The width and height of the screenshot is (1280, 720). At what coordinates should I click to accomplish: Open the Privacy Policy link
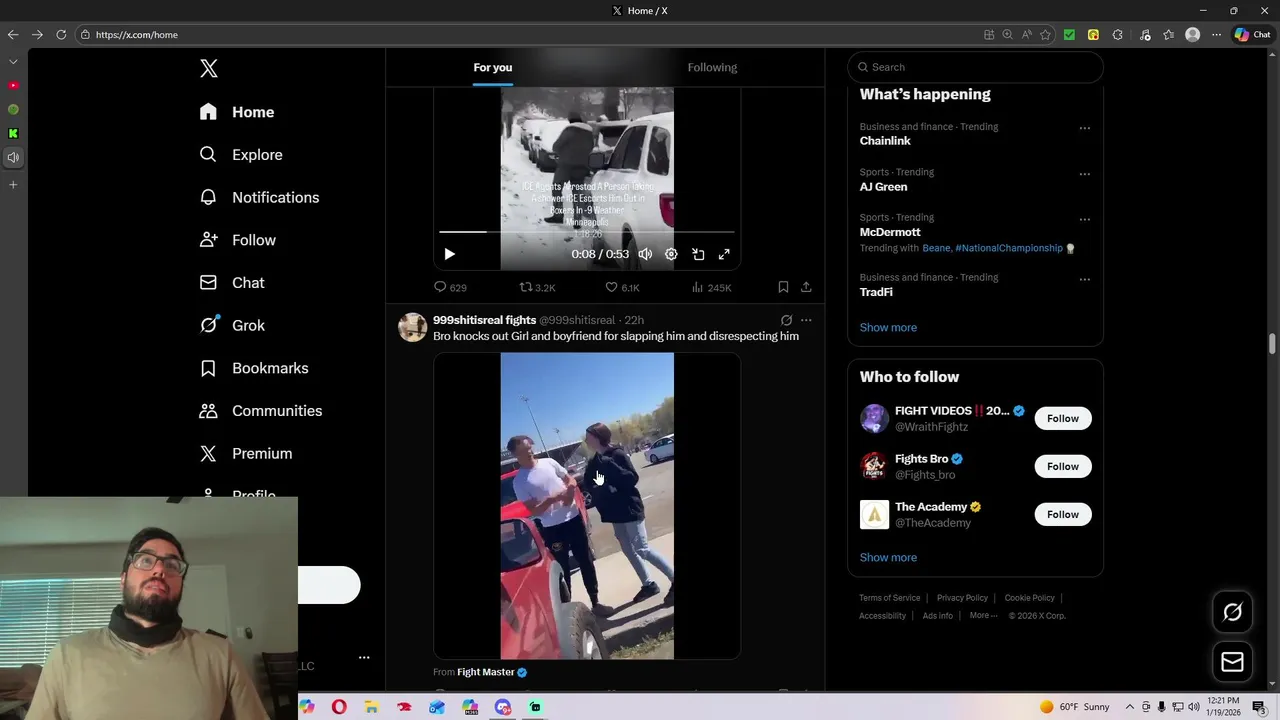pyautogui.click(x=962, y=598)
